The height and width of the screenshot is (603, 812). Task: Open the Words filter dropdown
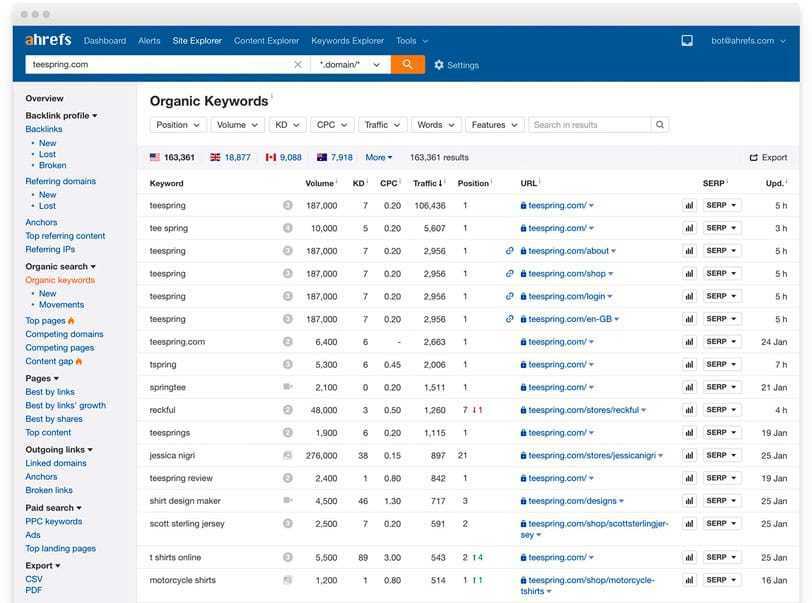(x=436, y=125)
